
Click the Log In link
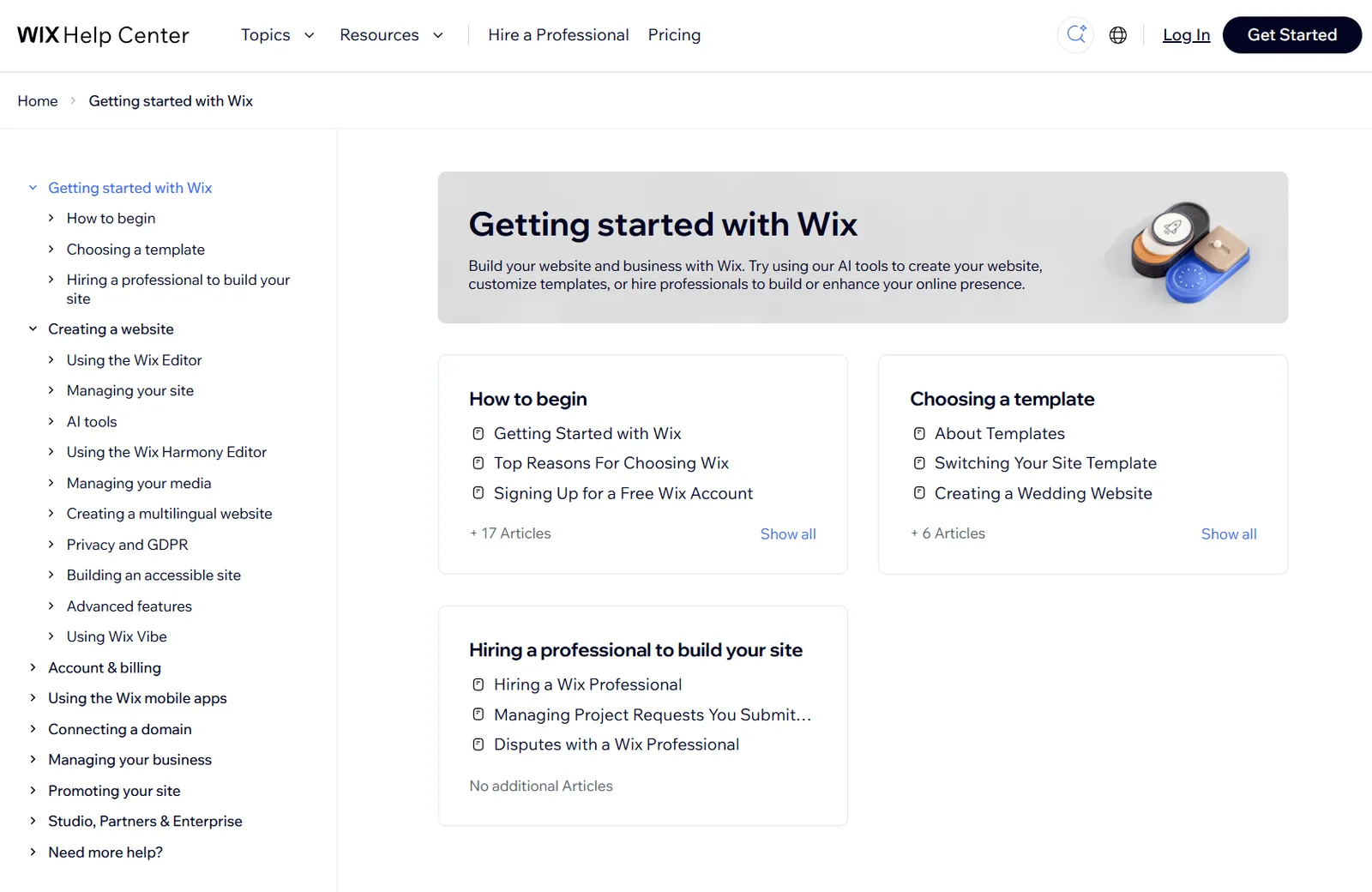pyautogui.click(x=1186, y=35)
